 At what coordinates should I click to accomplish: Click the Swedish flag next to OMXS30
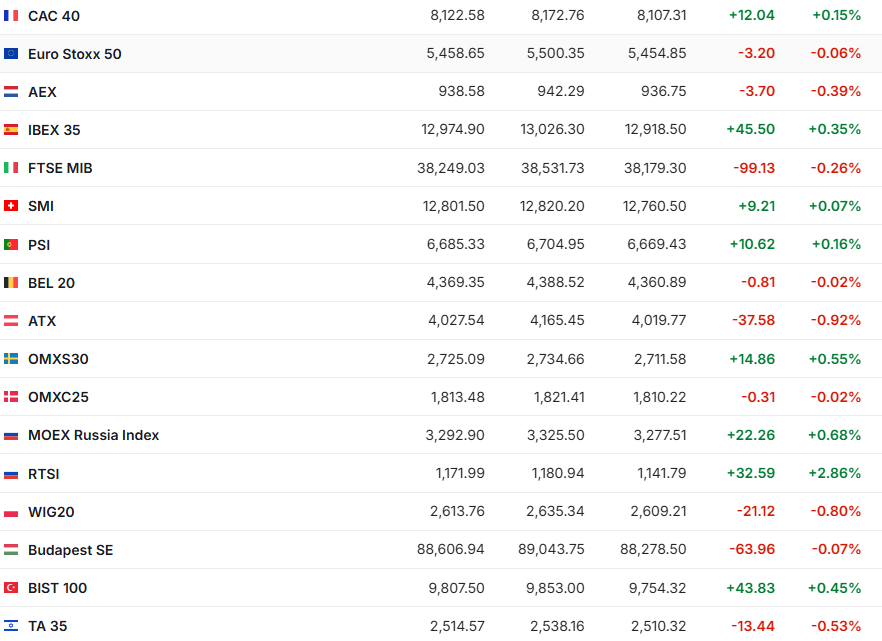point(11,359)
